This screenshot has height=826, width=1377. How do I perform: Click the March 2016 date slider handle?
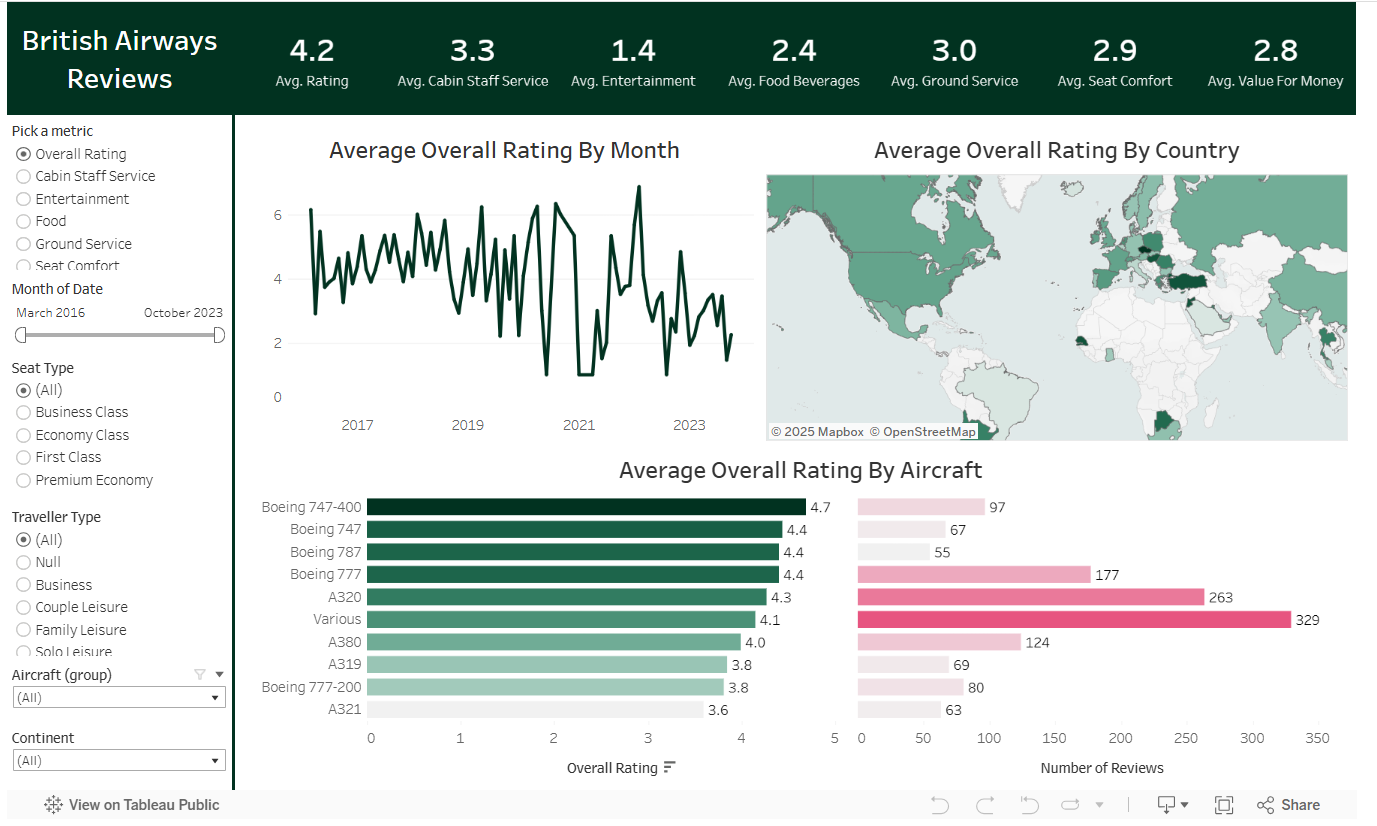click(x=20, y=335)
